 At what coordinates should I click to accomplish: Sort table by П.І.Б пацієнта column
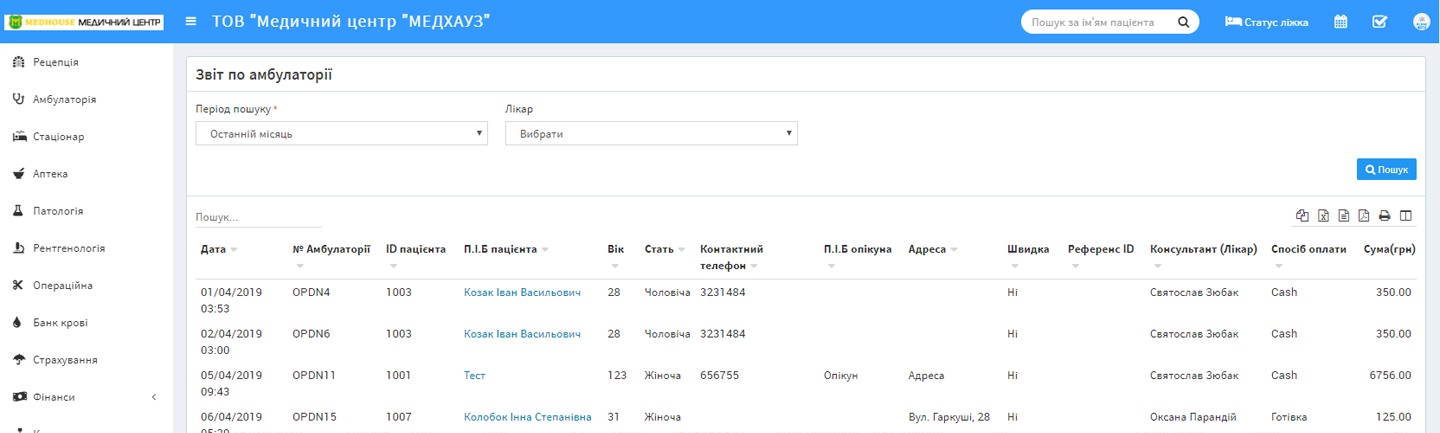click(x=507, y=249)
